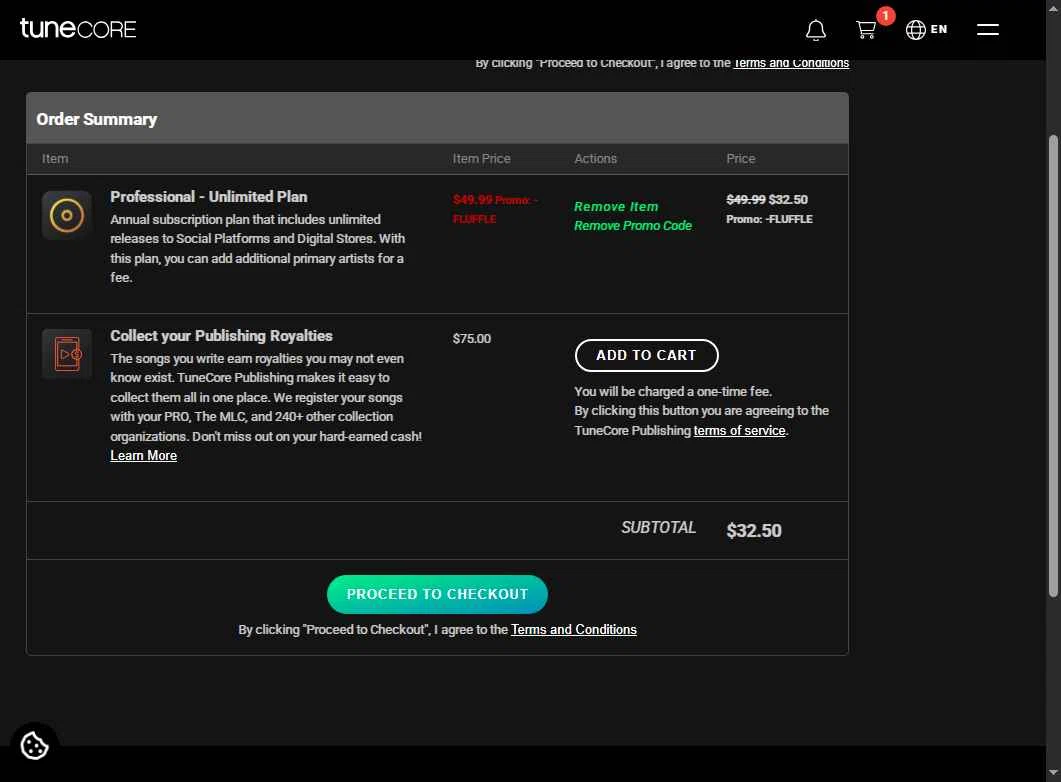Screen dimensions: 1061x782
Task: Open Terms and Conditions below checkout button
Action: [573, 629]
